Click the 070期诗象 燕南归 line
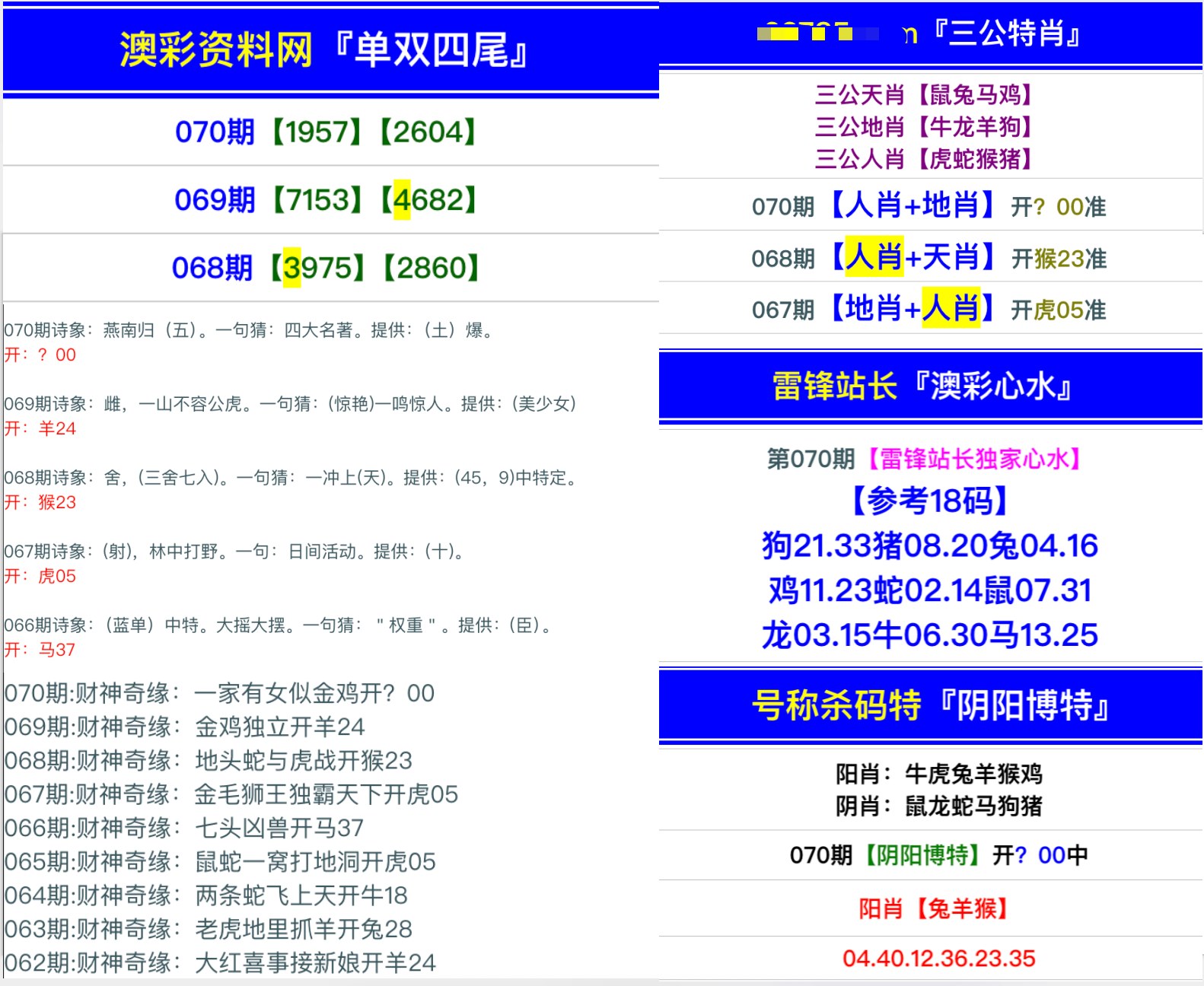The image size is (1204, 986). click(x=251, y=330)
